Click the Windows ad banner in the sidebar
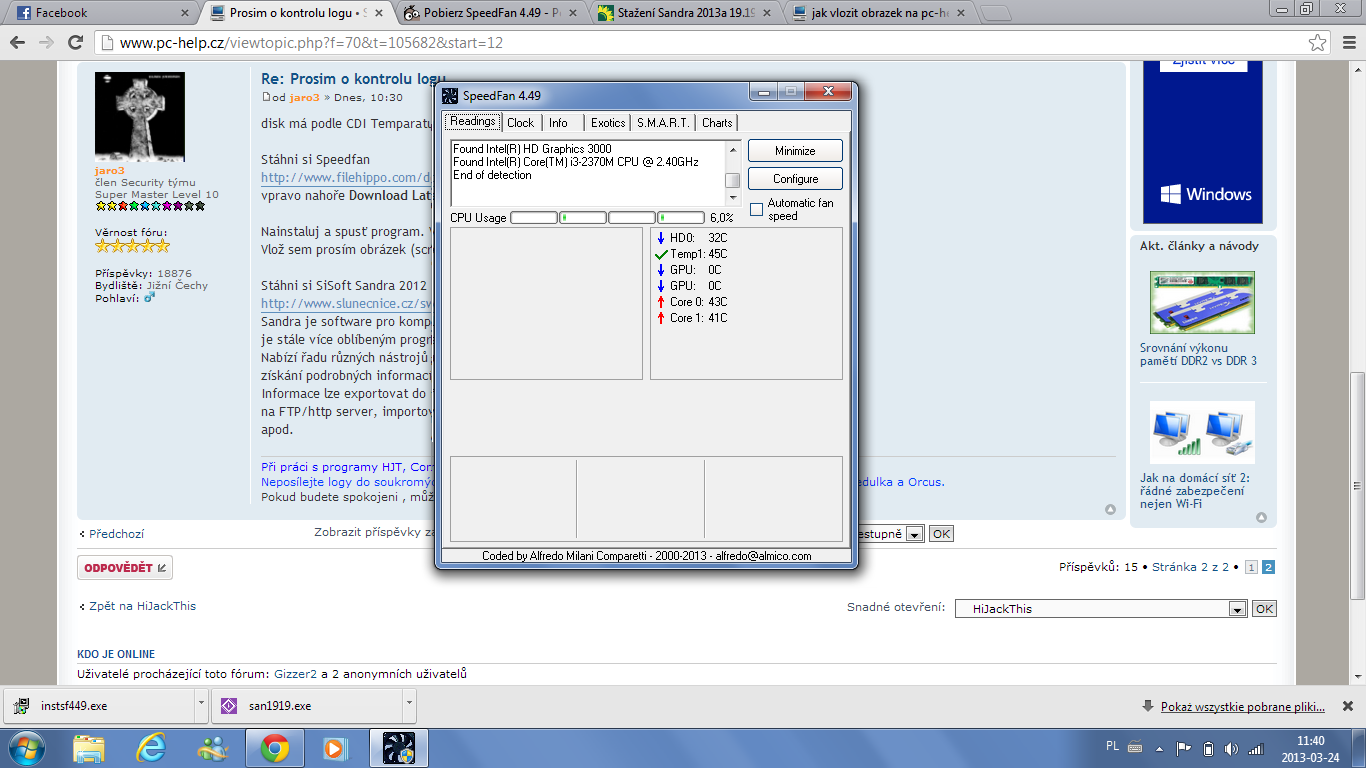Screen dimensions: 1366x768 tap(1204, 143)
